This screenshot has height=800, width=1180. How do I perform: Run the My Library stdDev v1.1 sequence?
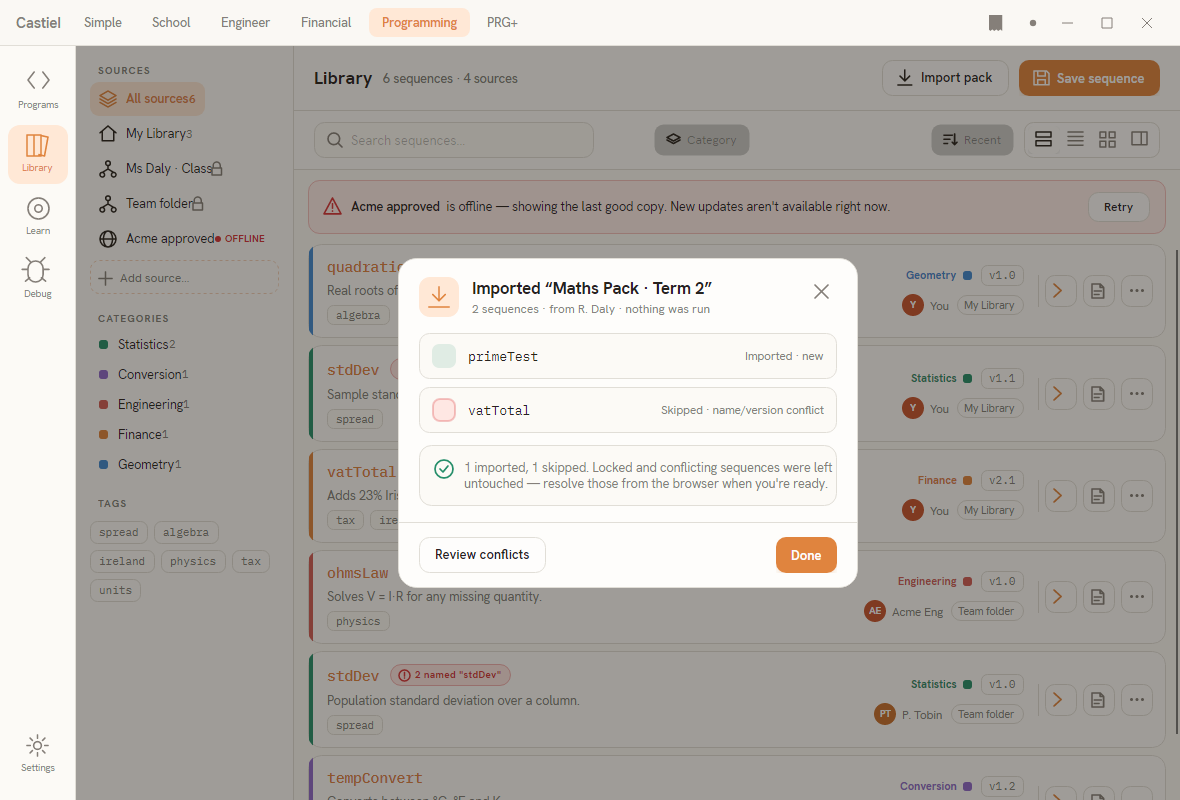[1058, 394]
